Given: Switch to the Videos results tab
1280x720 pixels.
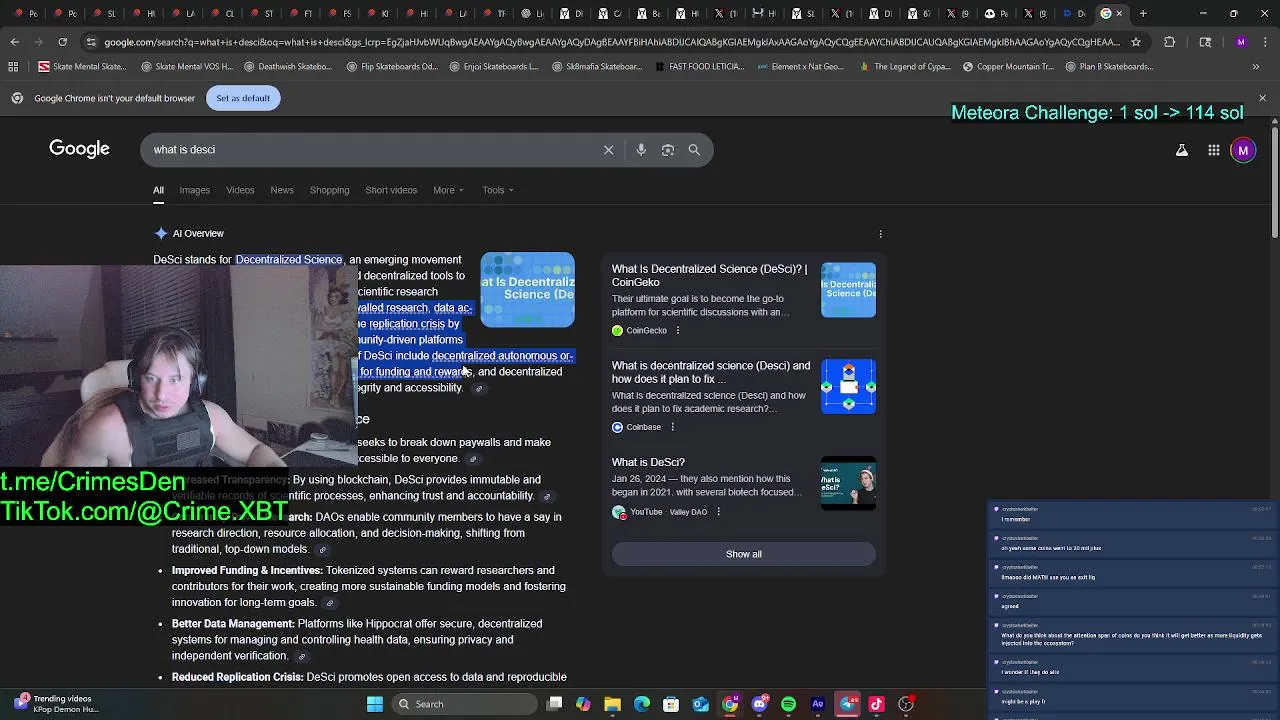Looking at the screenshot, I should pyautogui.click(x=240, y=190).
